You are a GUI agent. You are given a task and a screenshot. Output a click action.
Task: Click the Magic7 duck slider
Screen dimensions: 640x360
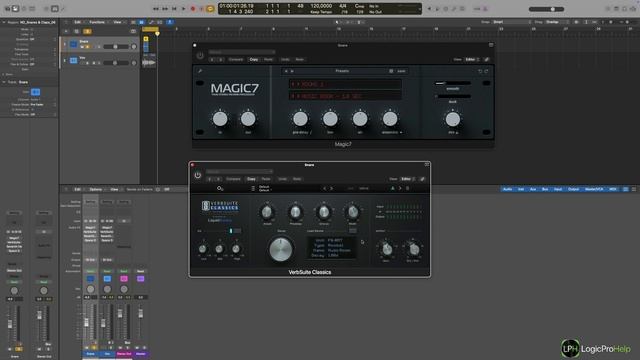coord(453,96)
